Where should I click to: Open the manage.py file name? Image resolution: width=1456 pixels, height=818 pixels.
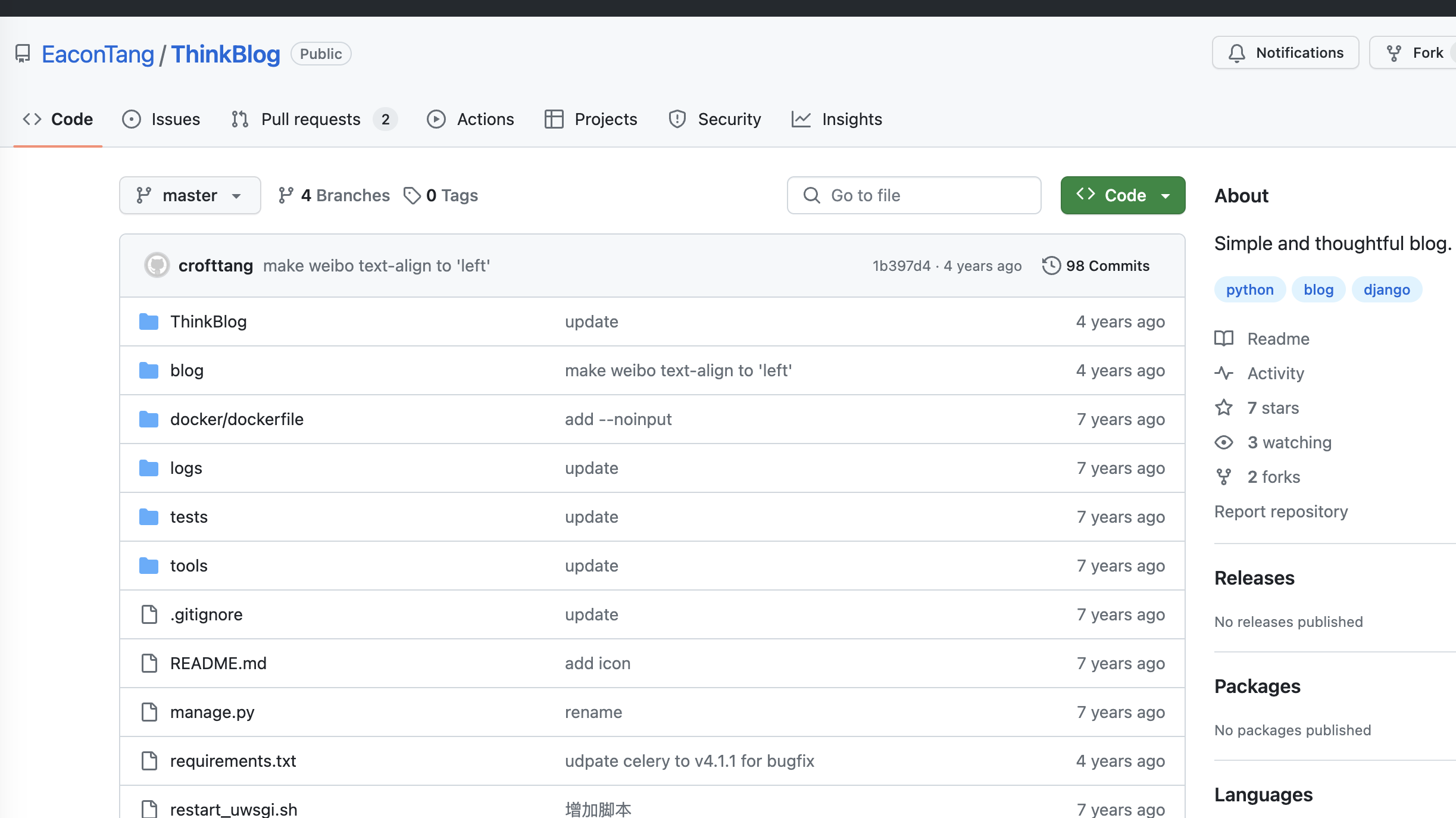[213, 712]
